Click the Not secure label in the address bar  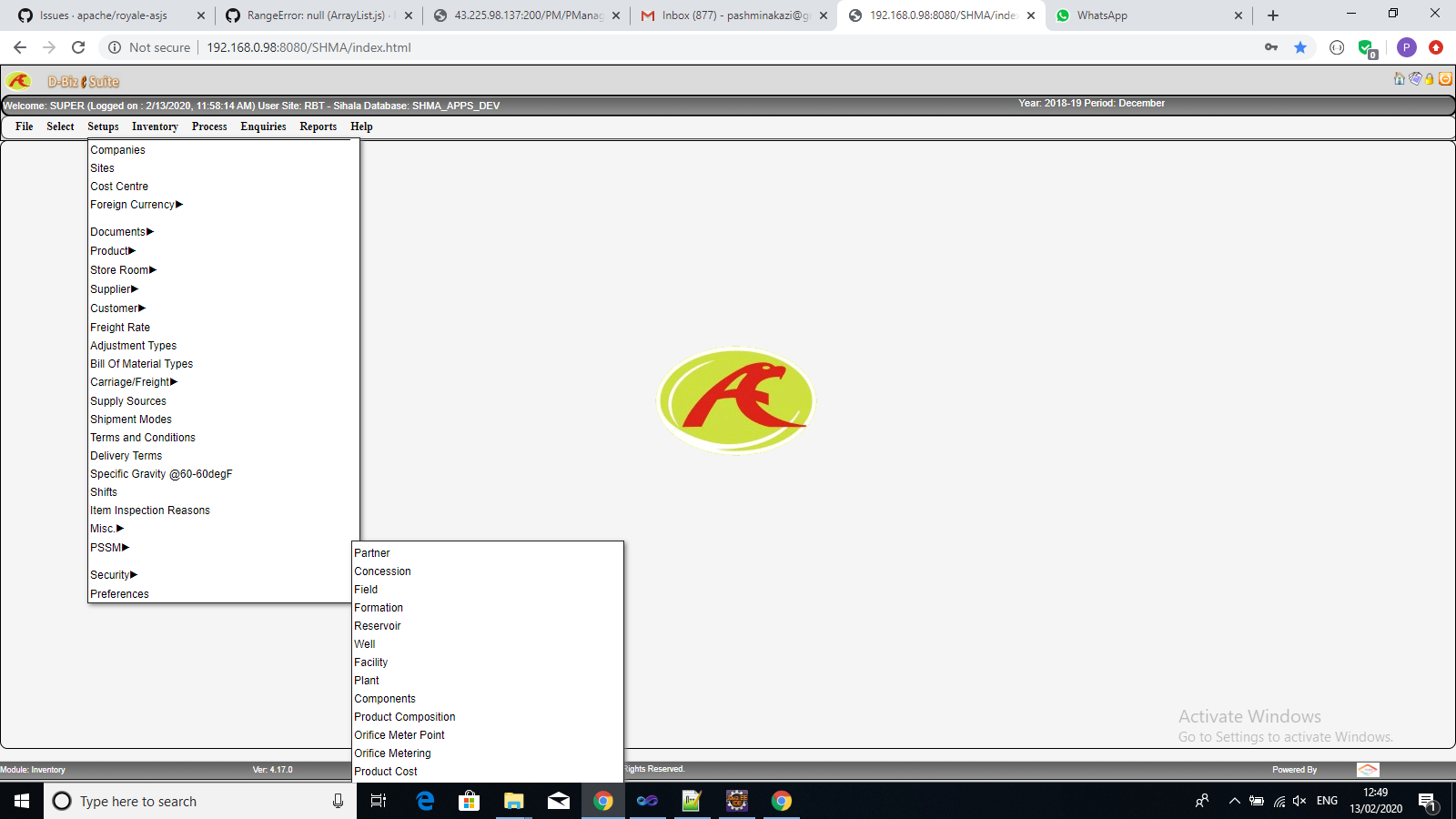pyautogui.click(x=160, y=47)
